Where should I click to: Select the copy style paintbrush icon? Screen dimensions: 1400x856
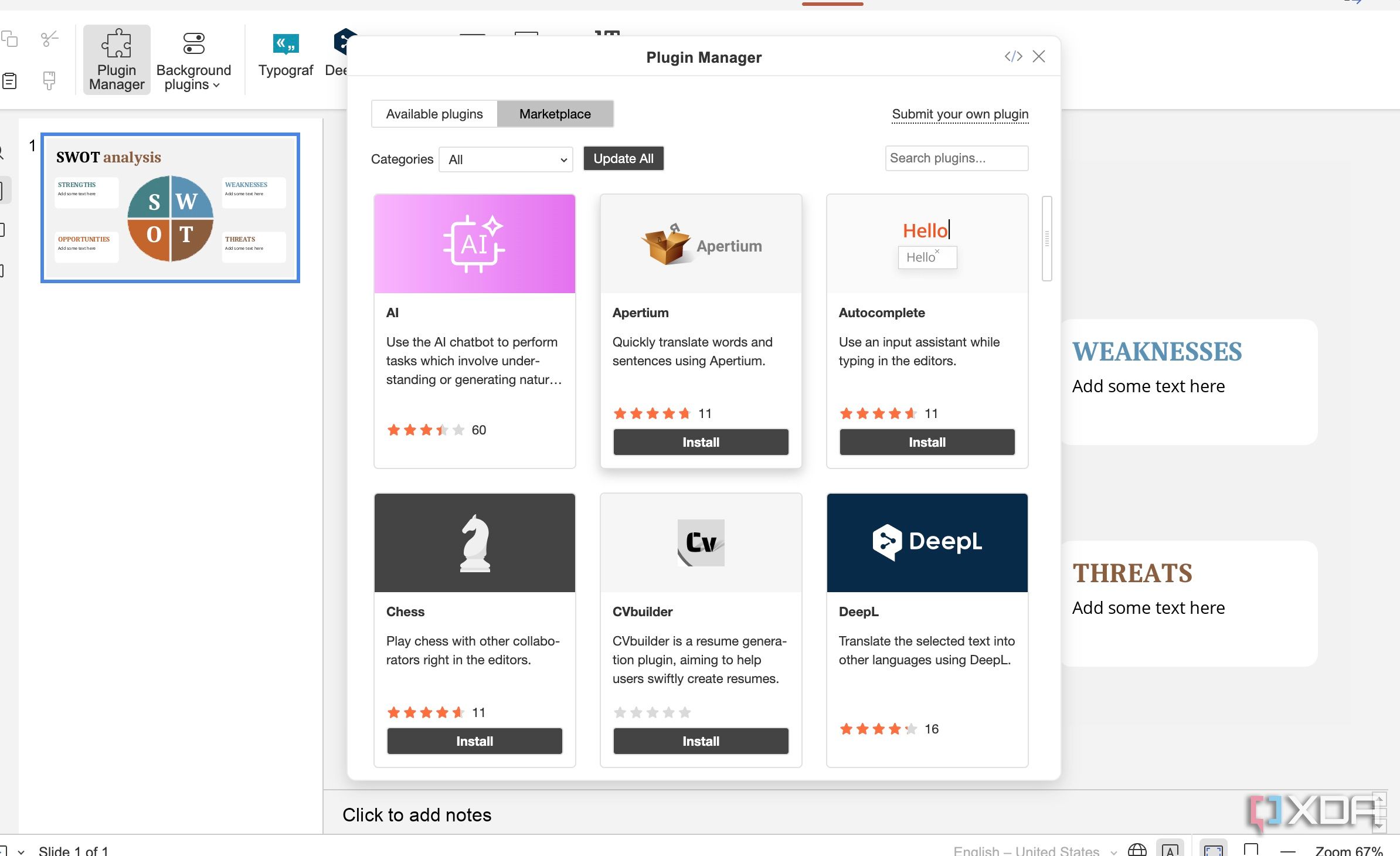click(50, 80)
